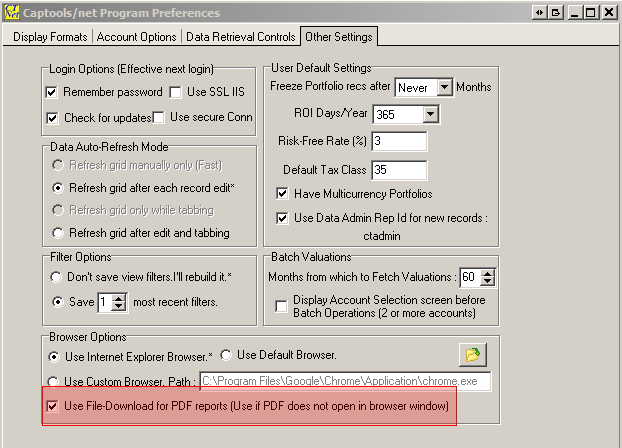Close the Program Preferences window
Screen dimensions: 622x448
click(609, 12)
